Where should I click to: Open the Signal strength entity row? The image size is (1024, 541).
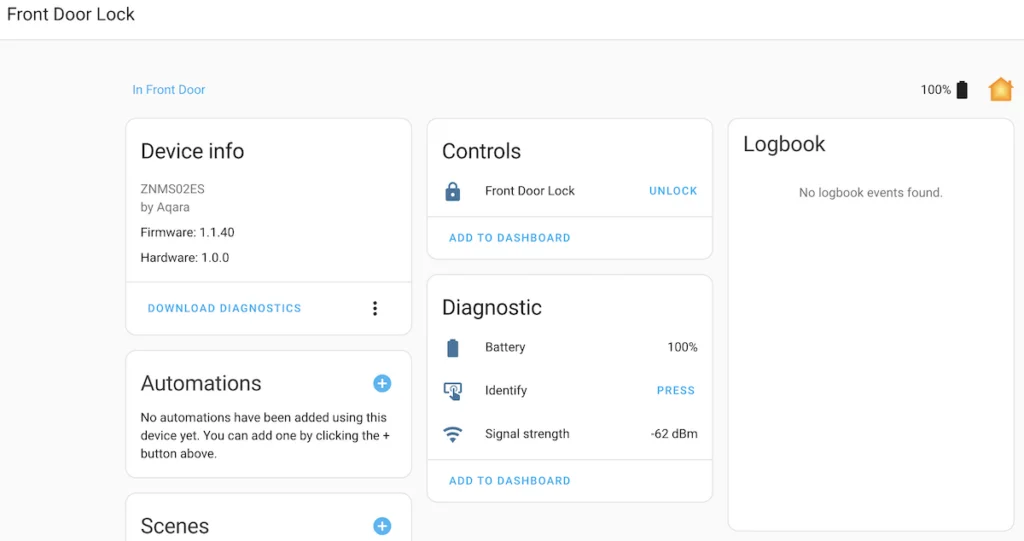(569, 434)
